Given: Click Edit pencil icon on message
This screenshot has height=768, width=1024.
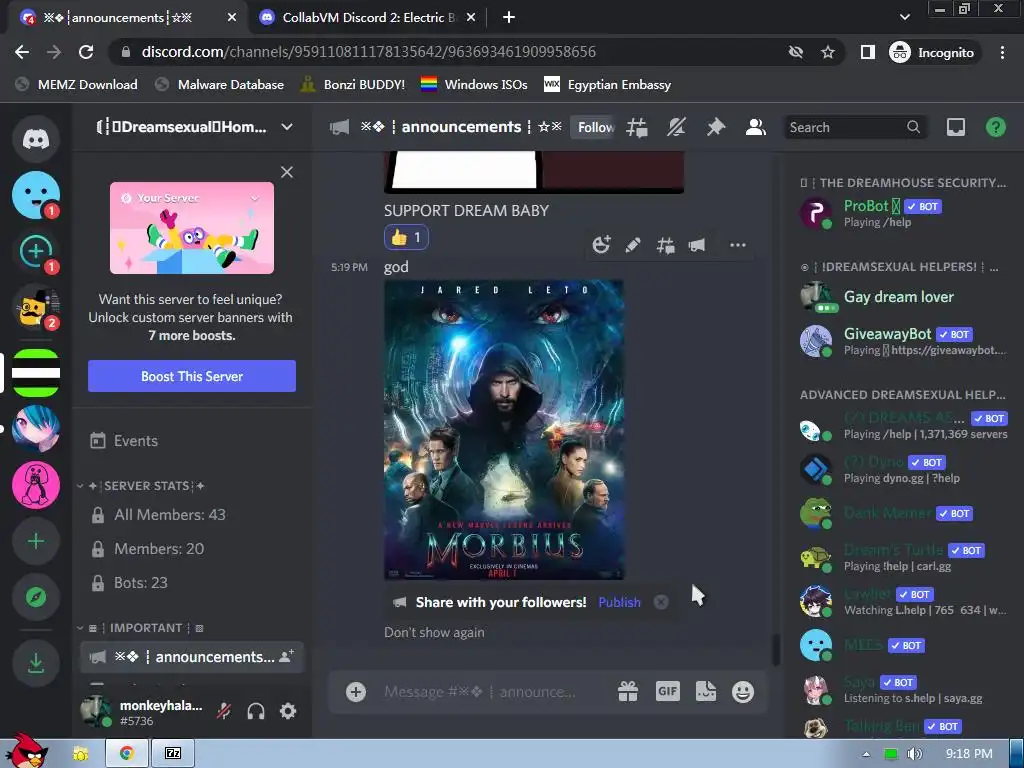Looking at the screenshot, I should click(633, 245).
